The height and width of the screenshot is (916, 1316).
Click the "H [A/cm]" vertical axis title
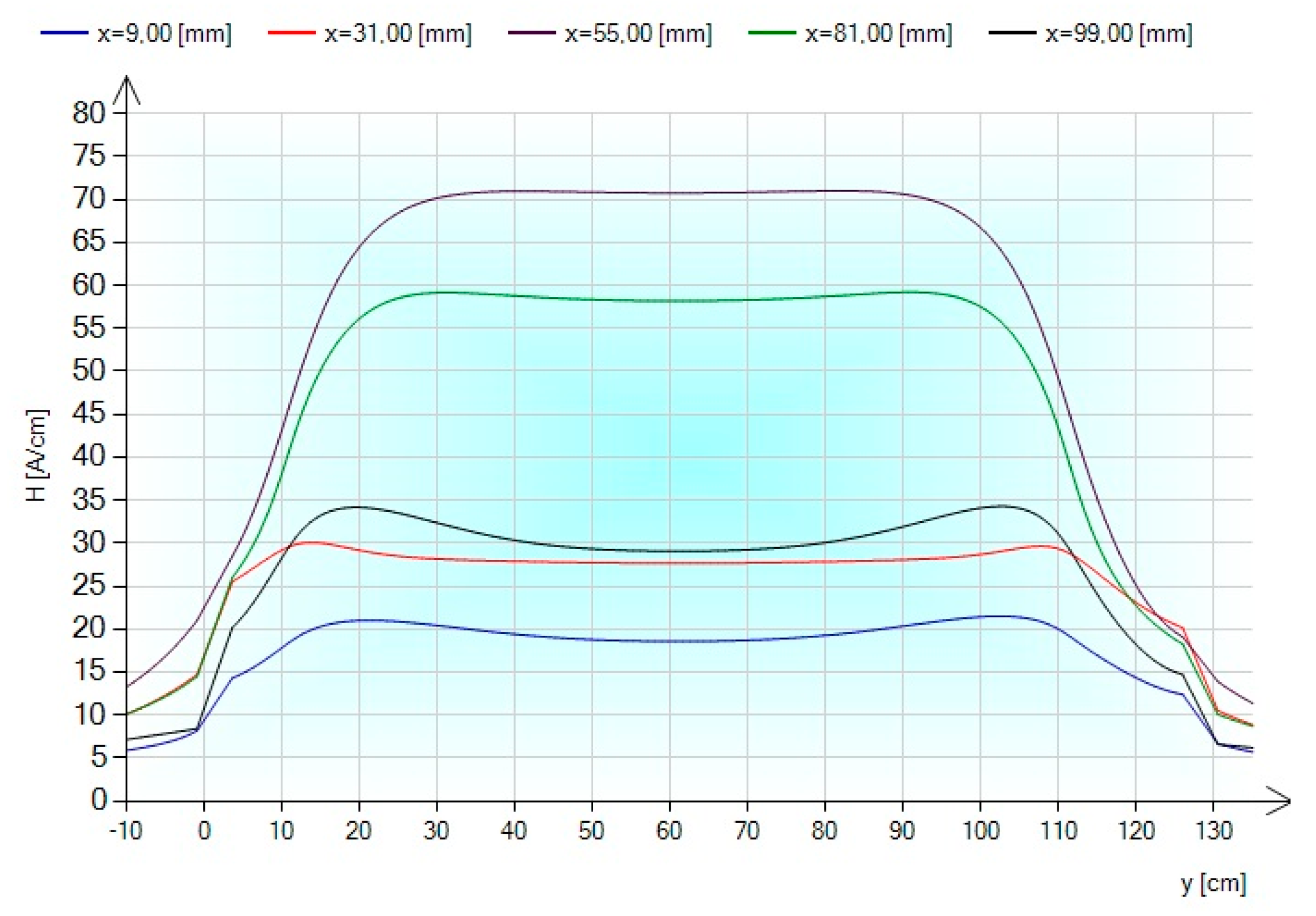(x=37, y=455)
